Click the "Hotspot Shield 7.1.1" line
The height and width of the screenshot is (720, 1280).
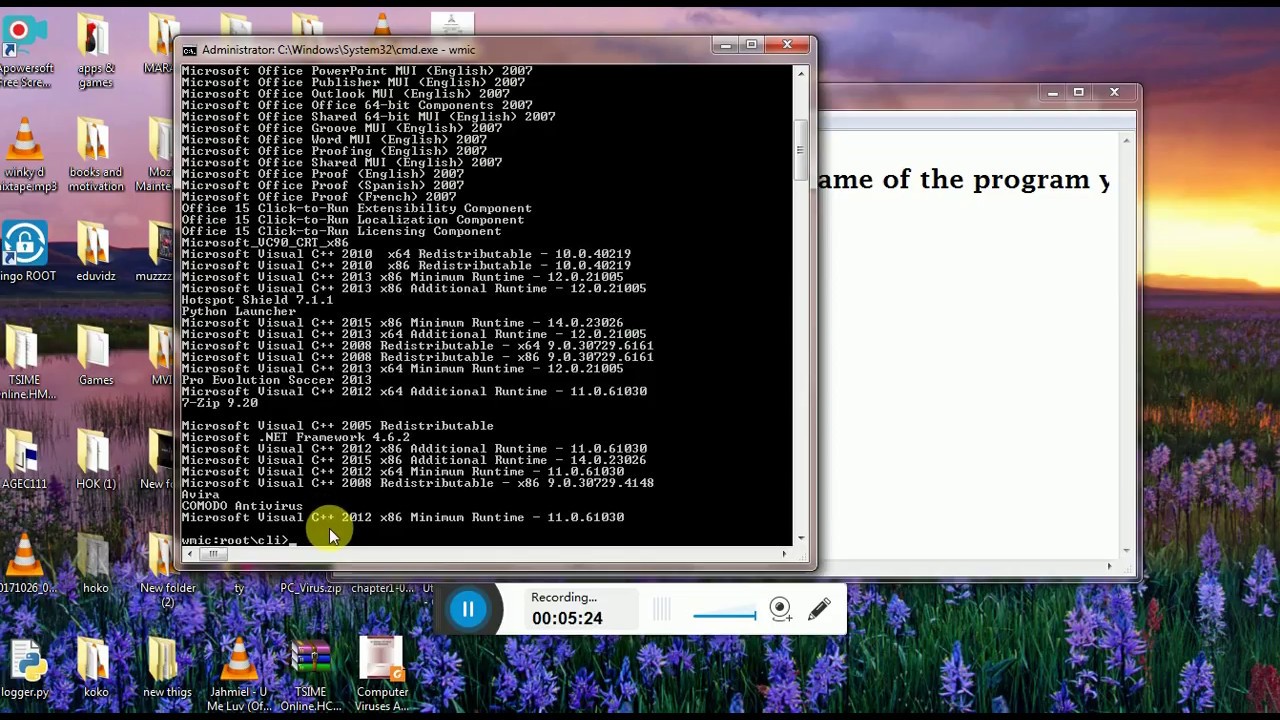[257, 300]
